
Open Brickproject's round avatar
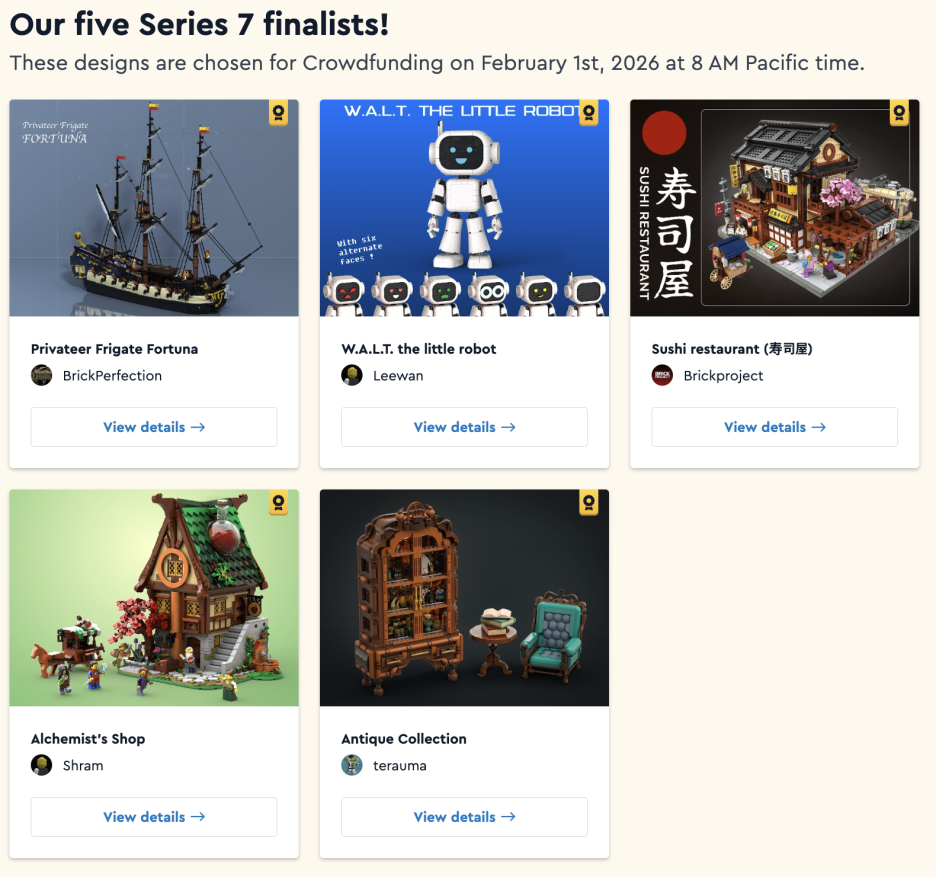(663, 376)
